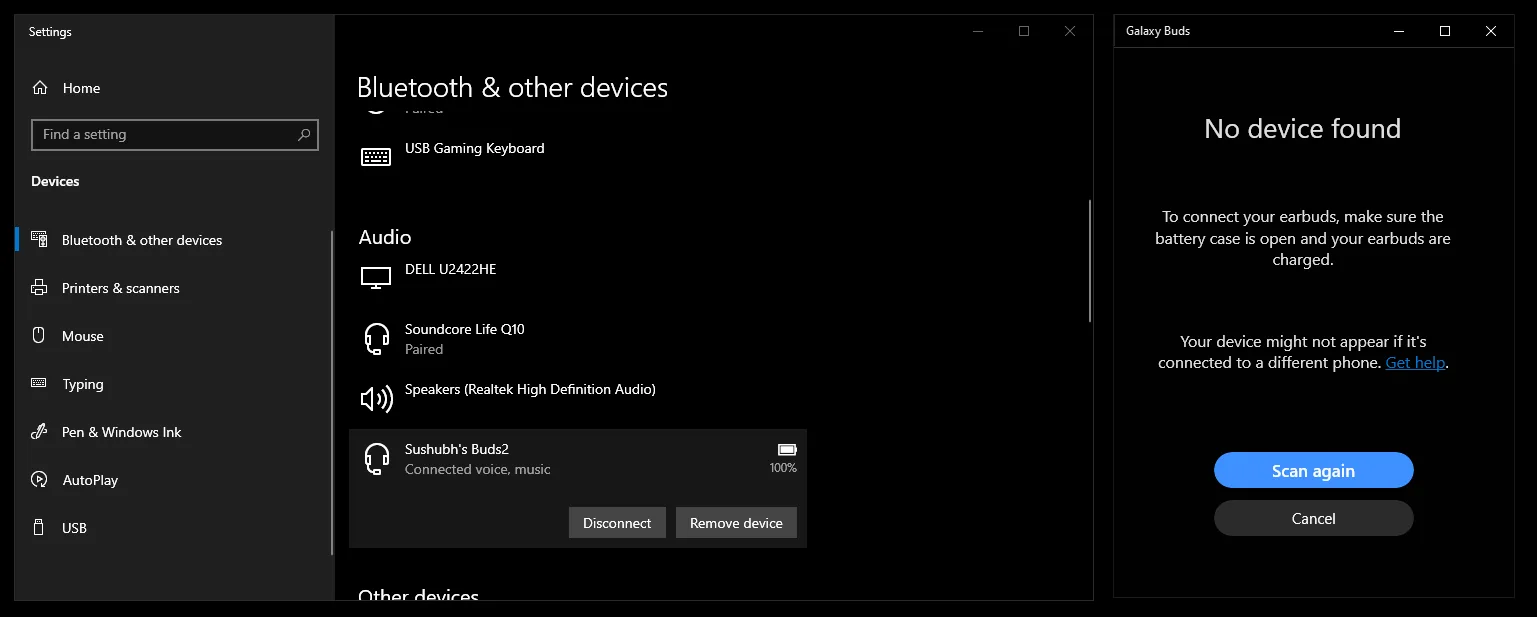Click the 100% battery text for Buds2
Viewport: 1537px width, 617px height.
coord(783,468)
